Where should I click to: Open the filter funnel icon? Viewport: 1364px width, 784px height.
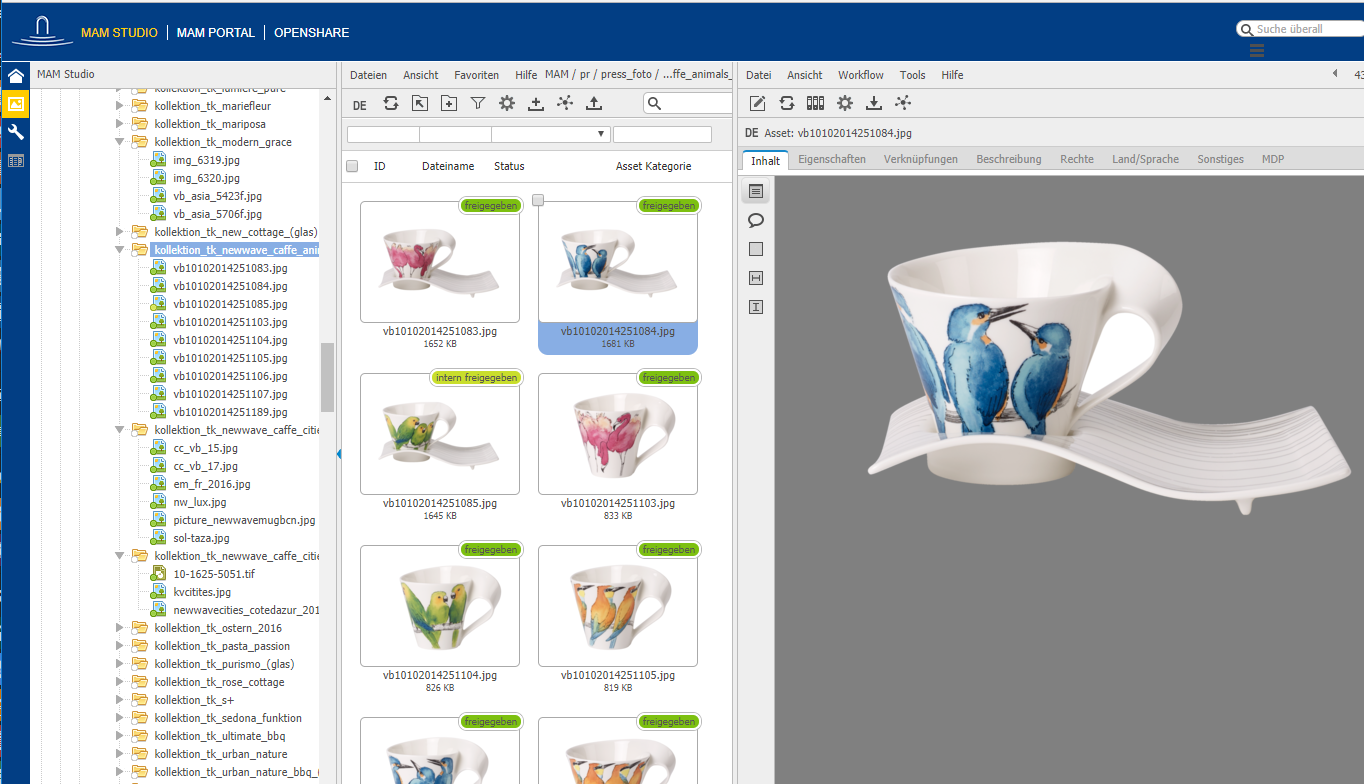coord(478,103)
